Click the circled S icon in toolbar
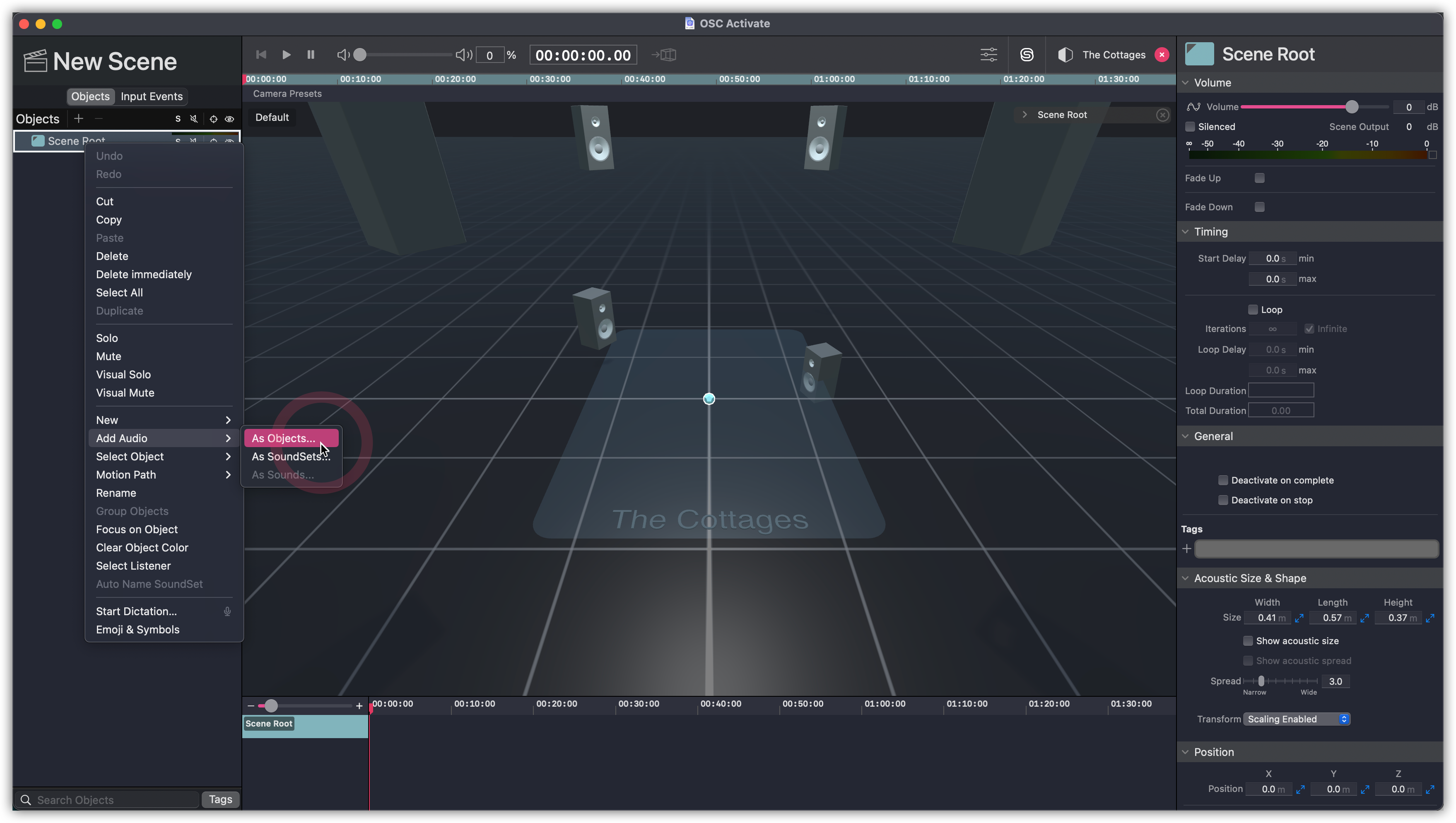Screen dimensions: 1456x823 1027,55
